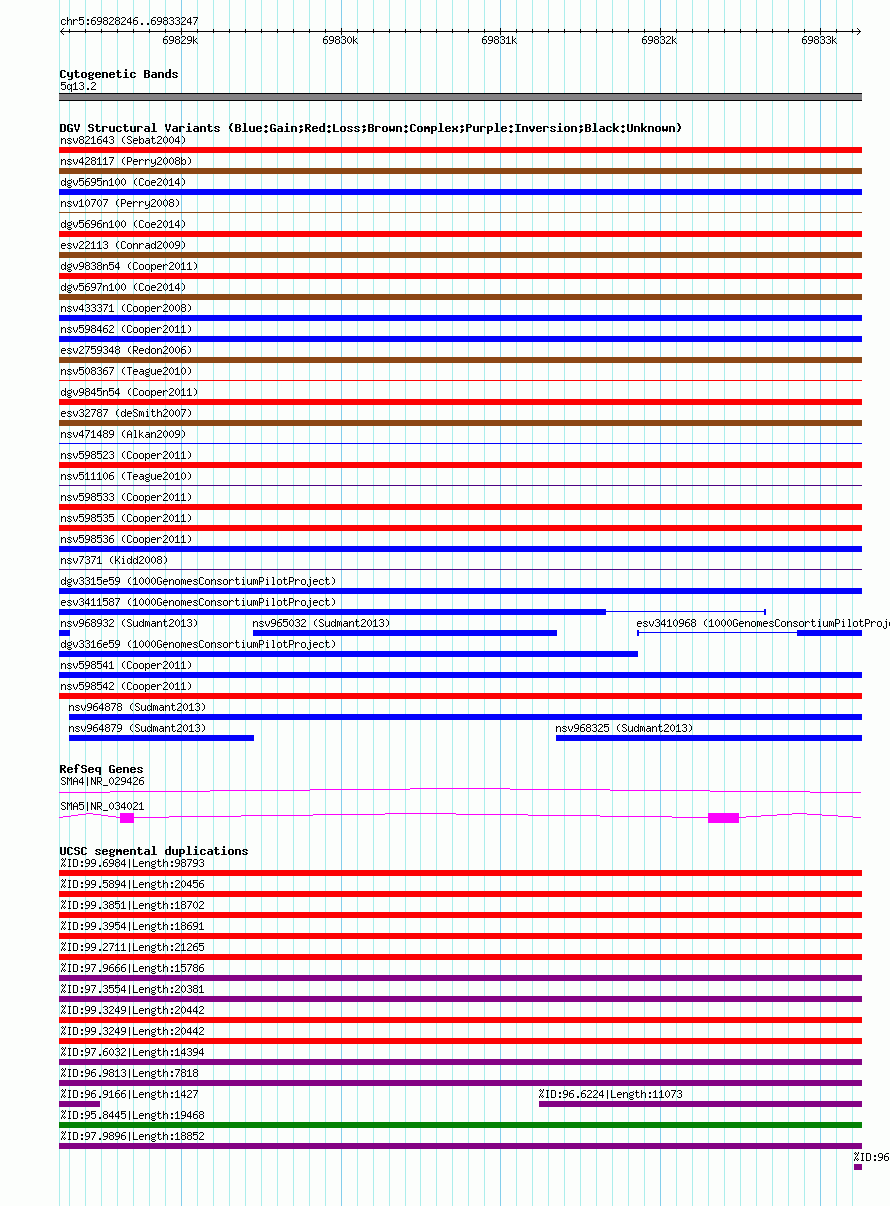
Task: Select the 69832k ruler position label
Action: coord(659,41)
